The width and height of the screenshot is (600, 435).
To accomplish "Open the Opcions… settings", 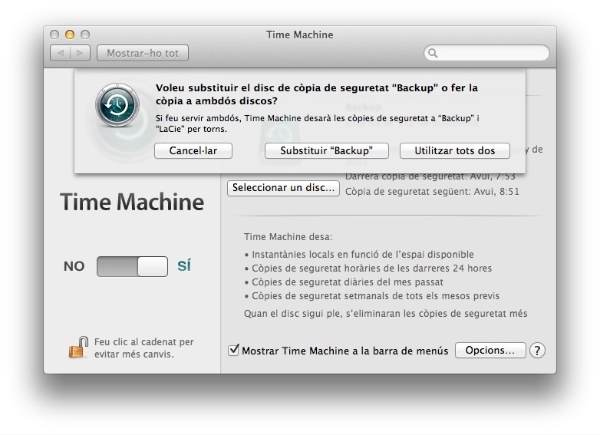I will click(x=490, y=350).
